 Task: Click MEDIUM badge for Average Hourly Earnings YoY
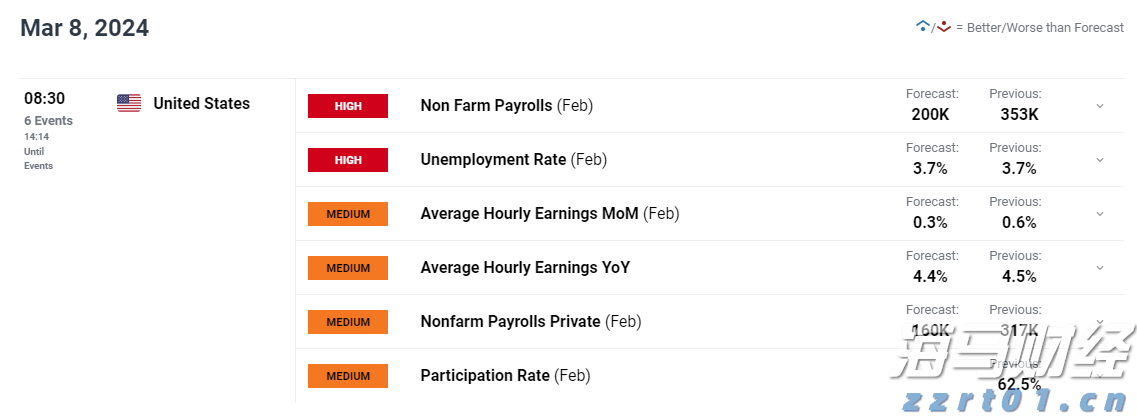(348, 268)
